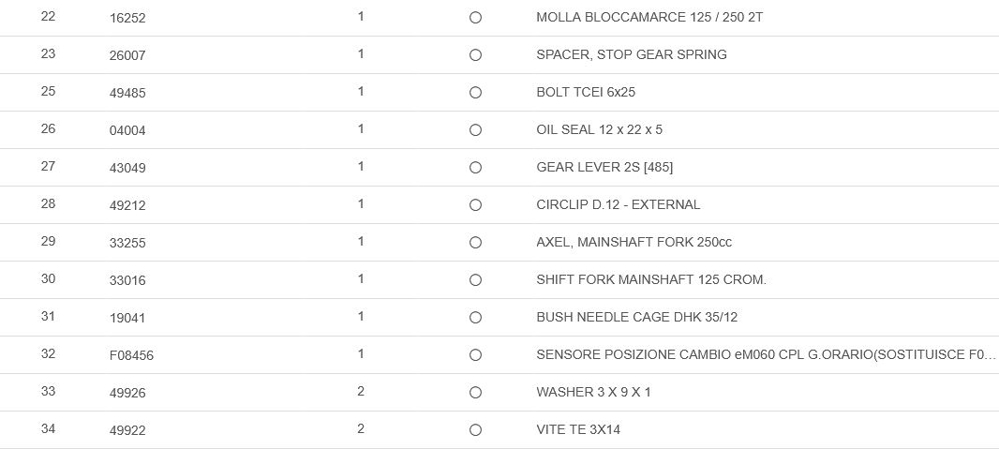999x449 pixels.
Task: Select the circle for AXEL, MAINSHAFT FORK 250cc
Action: [x=475, y=242]
